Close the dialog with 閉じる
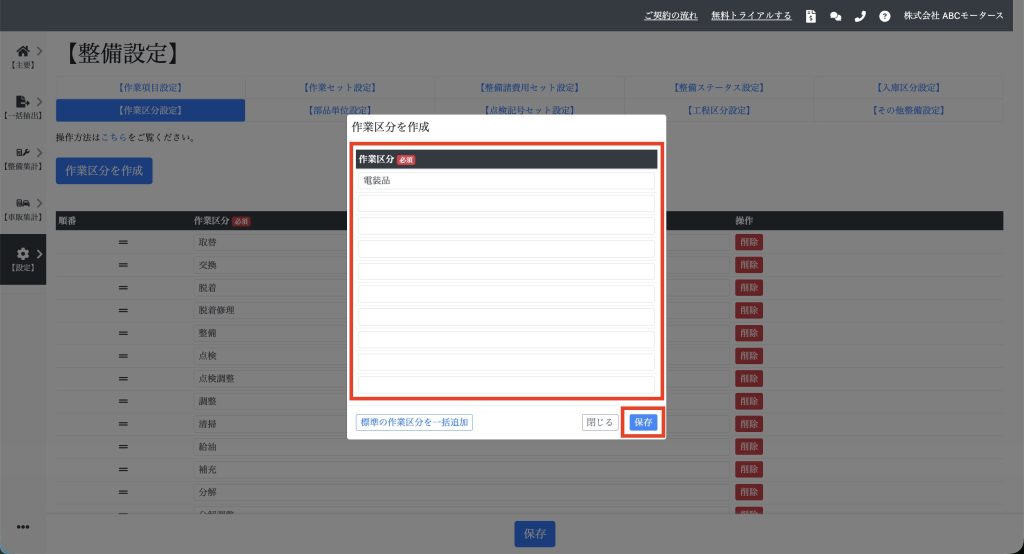 click(x=600, y=422)
